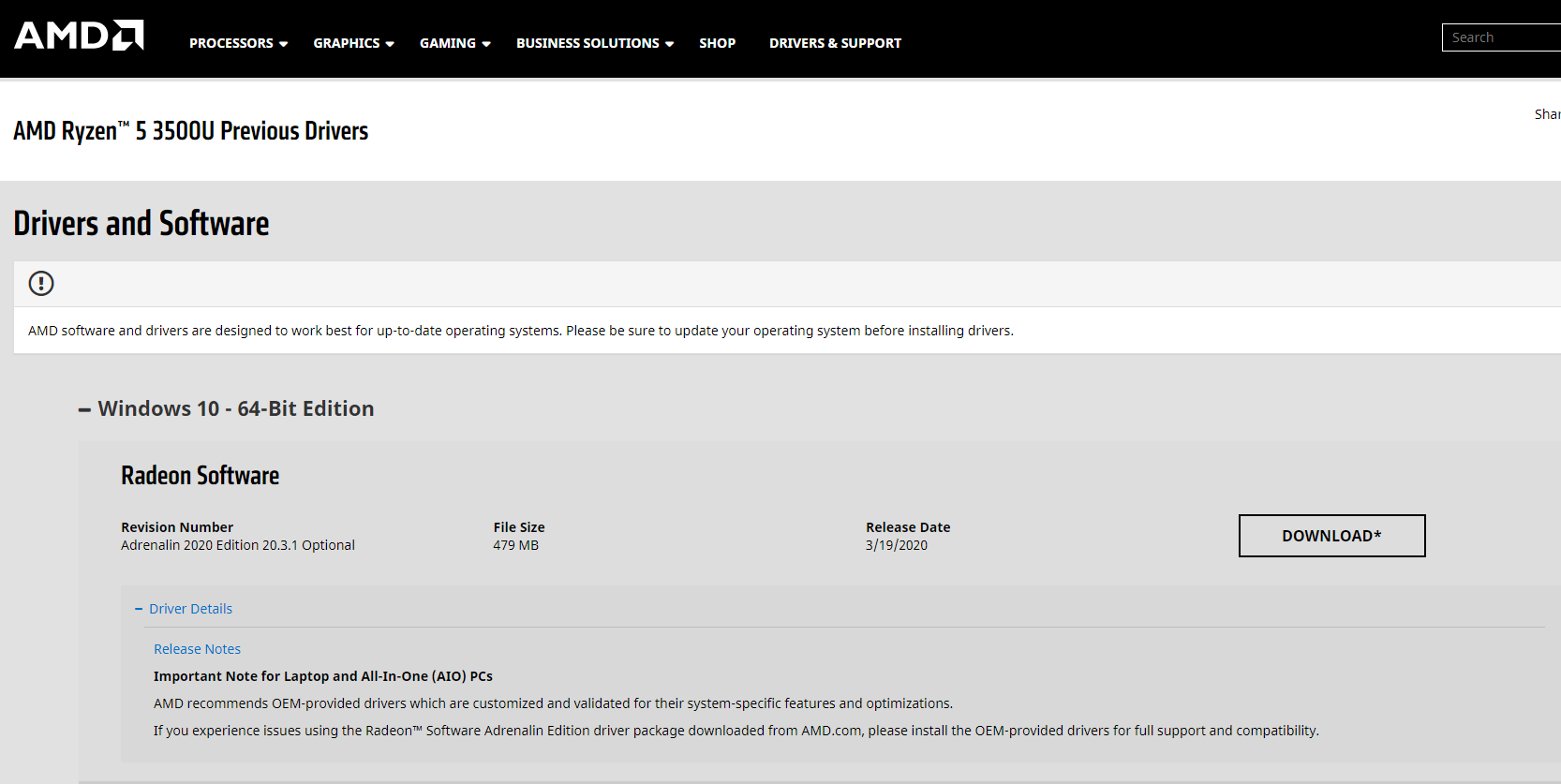This screenshot has width=1561, height=784.
Task: Open the Graphics dropdown menu
Action: [x=353, y=43]
